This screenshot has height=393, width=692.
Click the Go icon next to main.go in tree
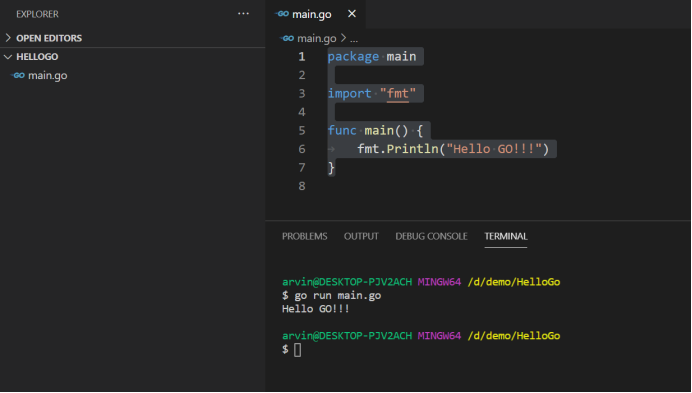click(x=18, y=76)
